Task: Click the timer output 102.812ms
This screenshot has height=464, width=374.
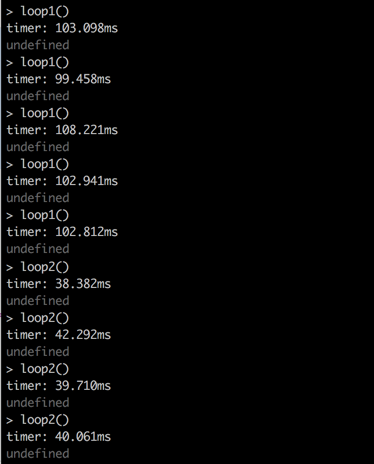Action: [62, 232]
